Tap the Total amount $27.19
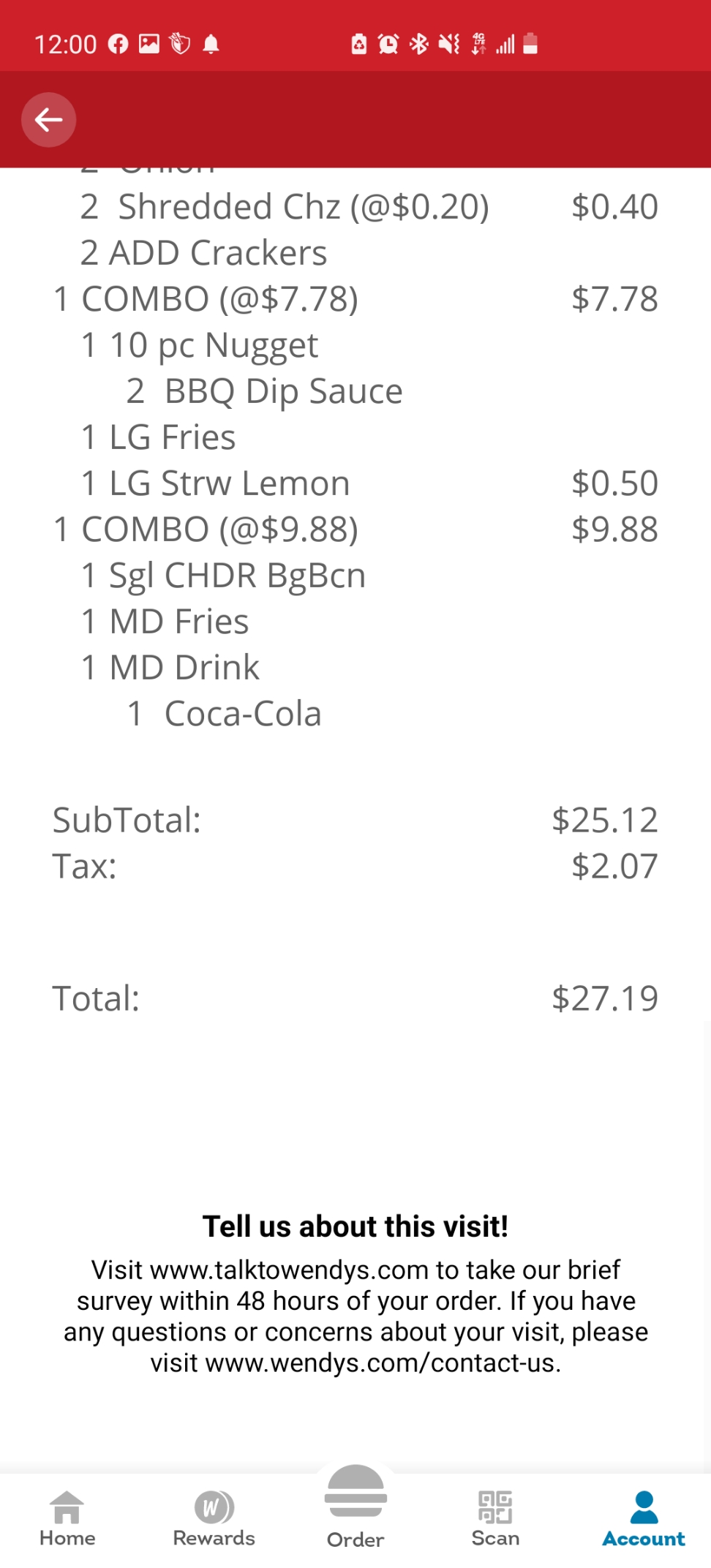711x1568 pixels. [605, 998]
